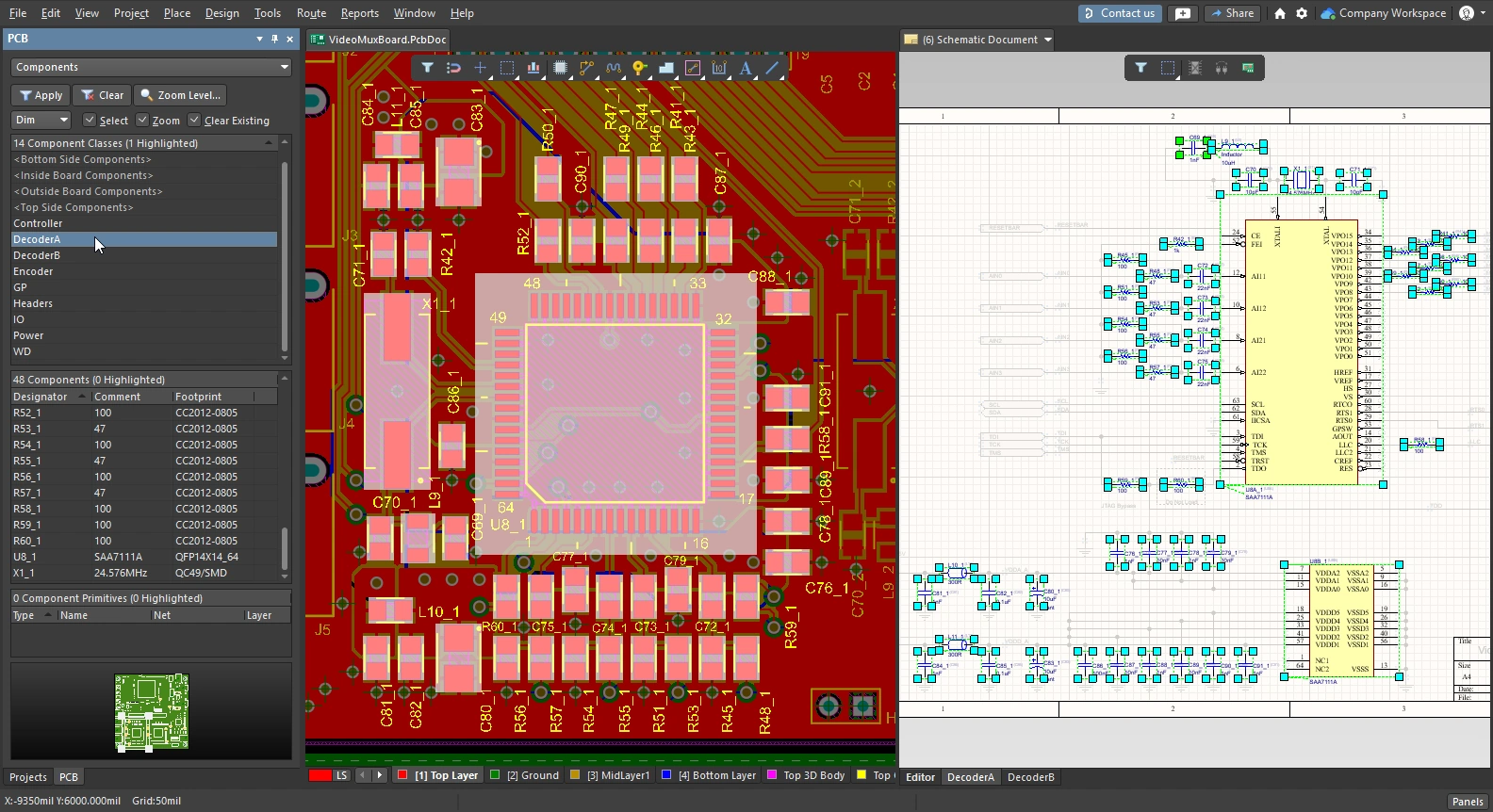1493x812 pixels.
Task: Open the Route menu
Action: click(x=311, y=13)
